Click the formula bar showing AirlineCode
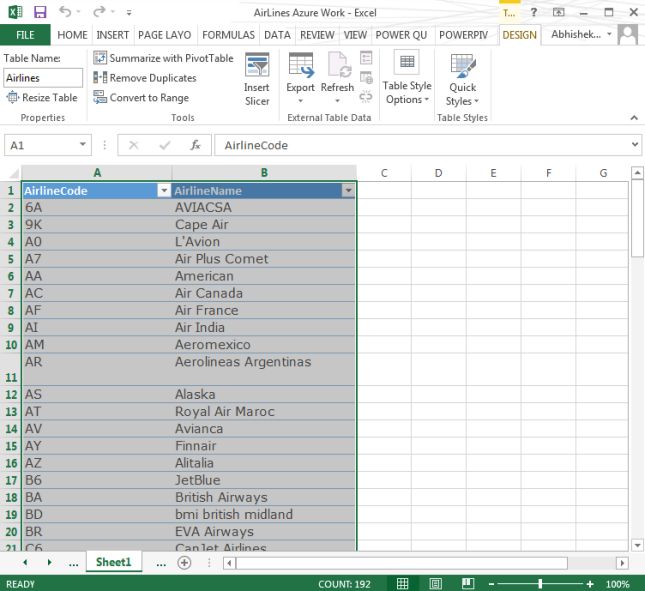The width and height of the screenshot is (645, 591). [422, 145]
